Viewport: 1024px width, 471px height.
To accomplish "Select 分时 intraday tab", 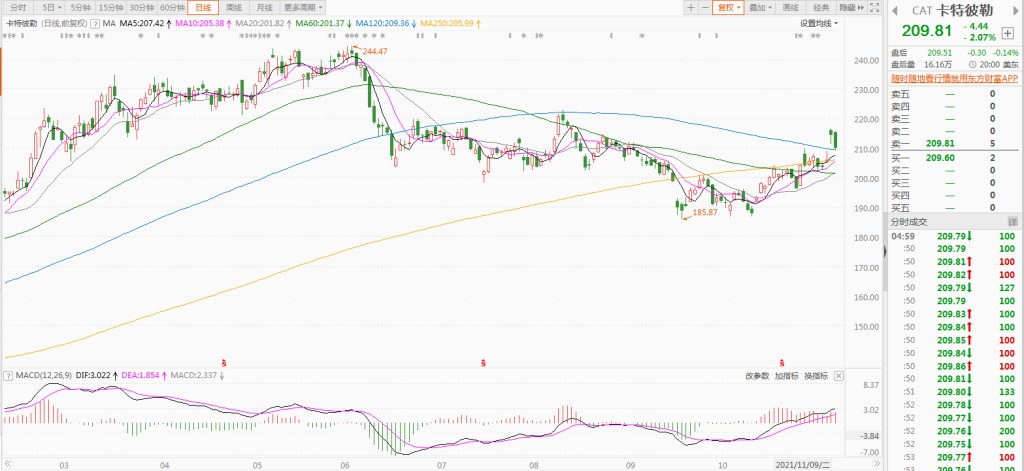I will tap(18, 7).
